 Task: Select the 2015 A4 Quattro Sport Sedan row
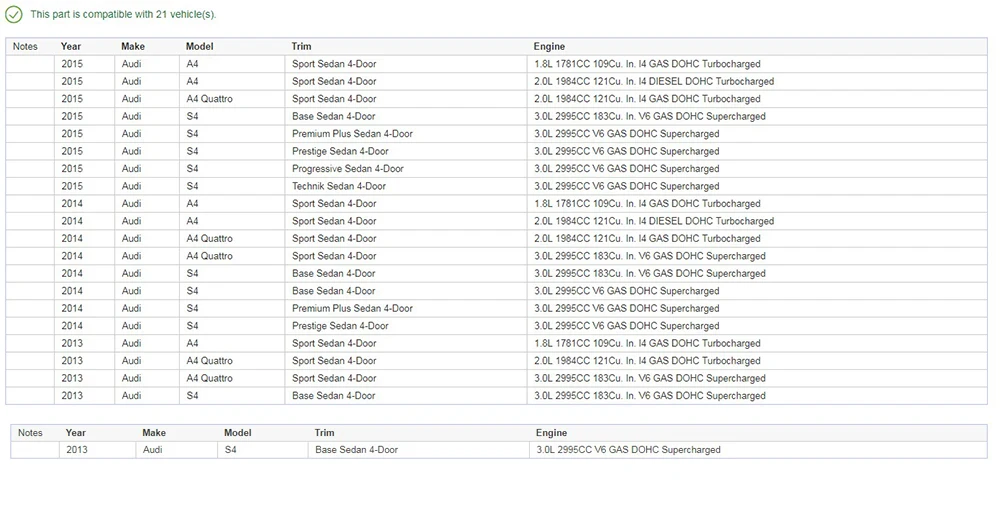click(x=496, y=99)
